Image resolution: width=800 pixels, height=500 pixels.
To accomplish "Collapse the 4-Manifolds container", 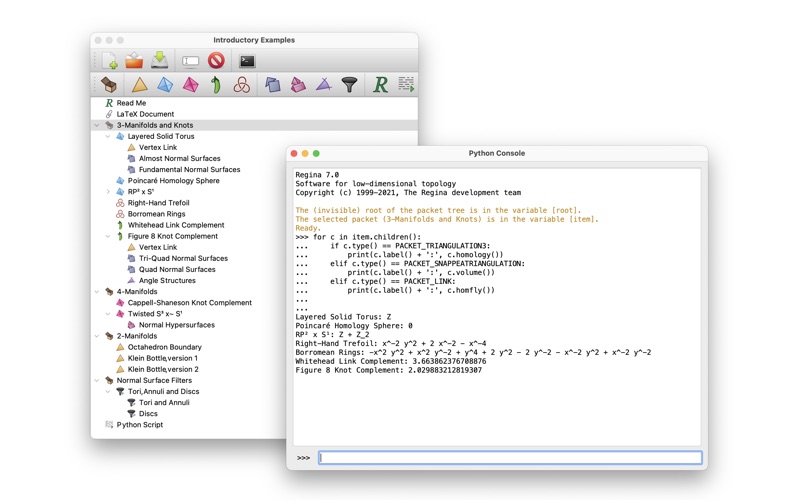I will (97, 292).
